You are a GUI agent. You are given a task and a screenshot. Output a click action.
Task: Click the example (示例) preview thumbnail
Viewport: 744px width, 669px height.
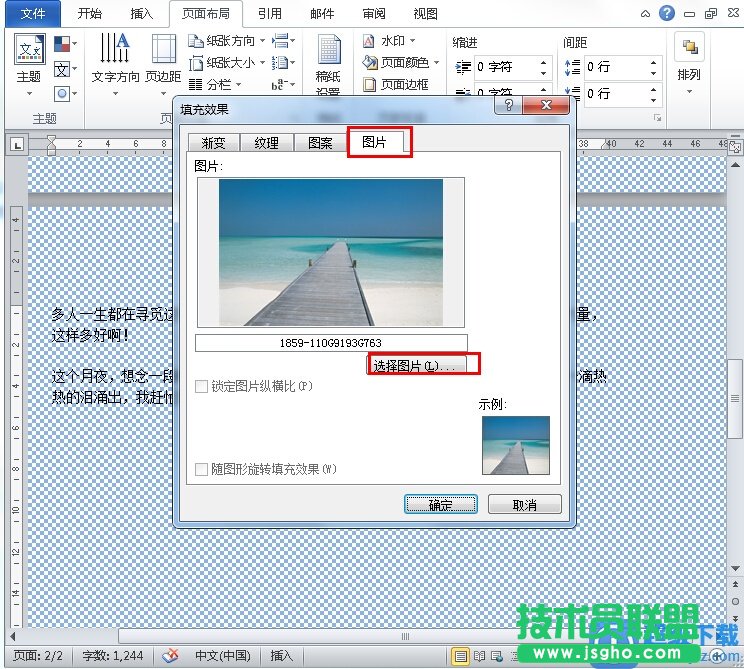click(x=515, y=445)
